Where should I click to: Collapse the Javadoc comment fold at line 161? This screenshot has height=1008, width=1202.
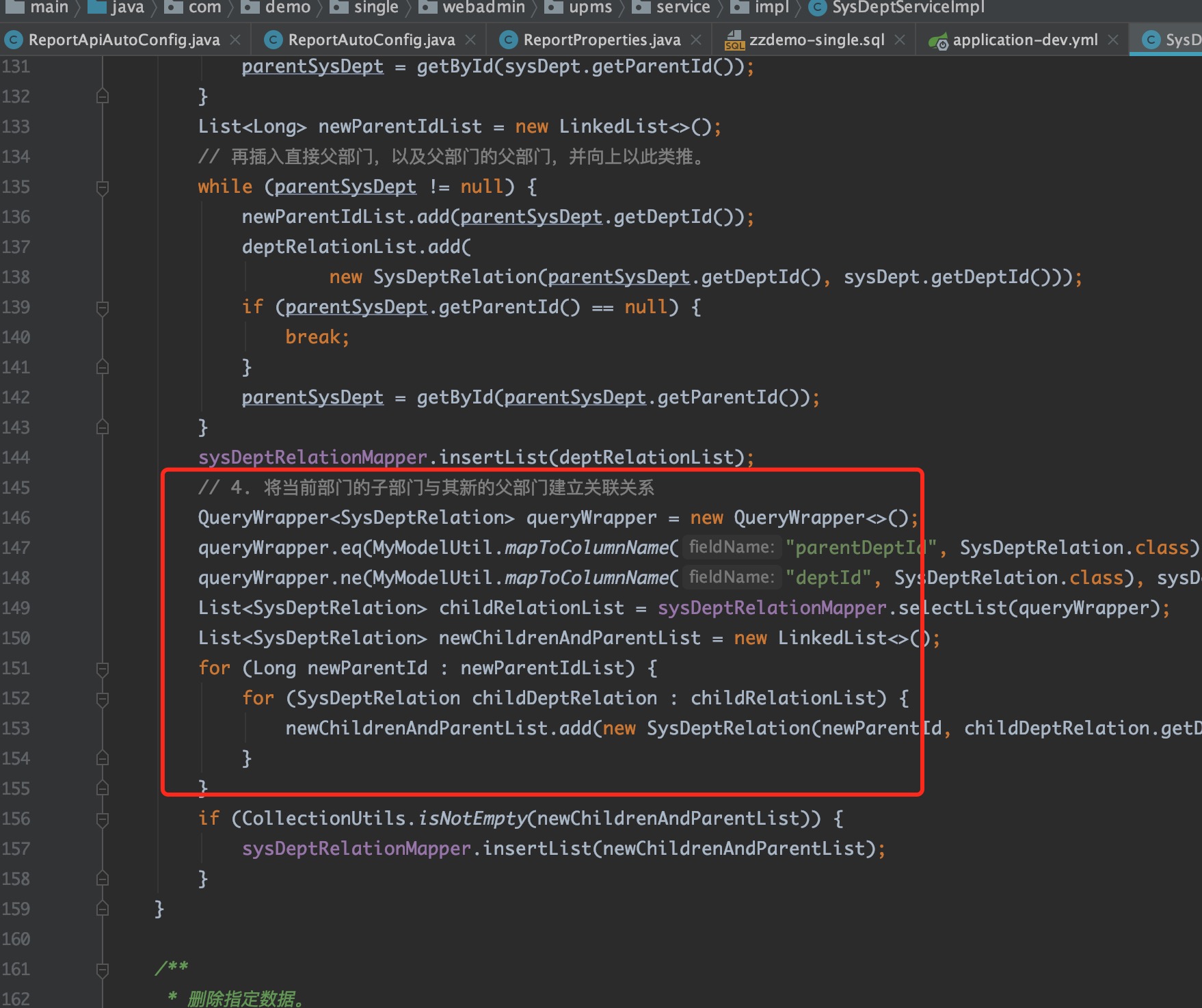point(103,970)
